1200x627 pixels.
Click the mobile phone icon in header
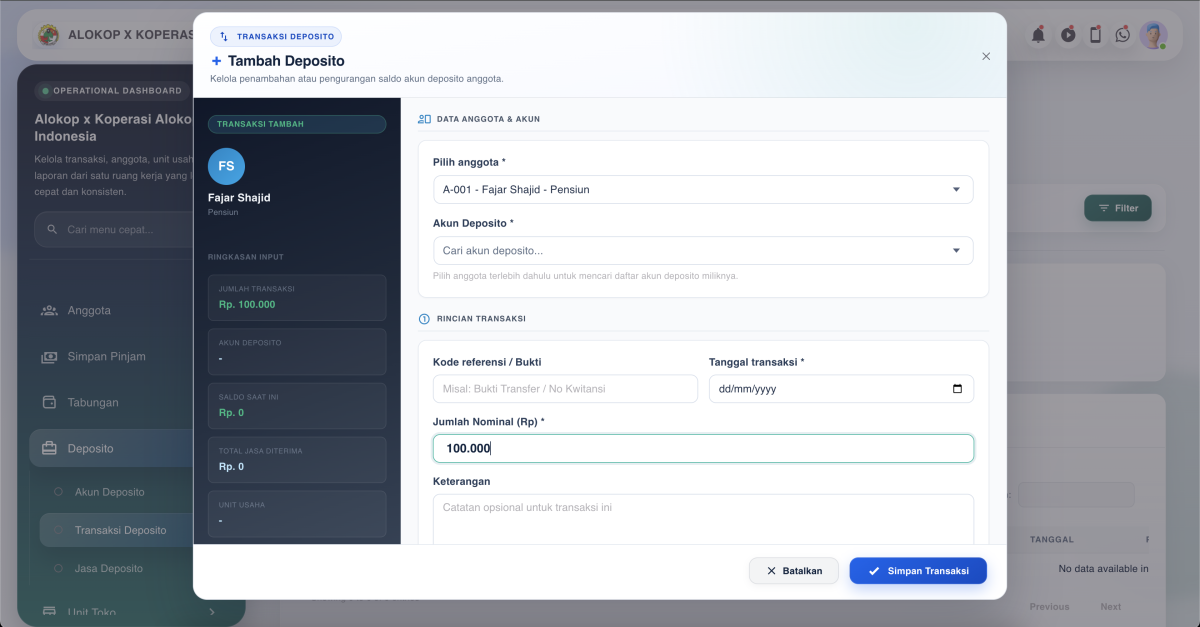point(1095,35)
